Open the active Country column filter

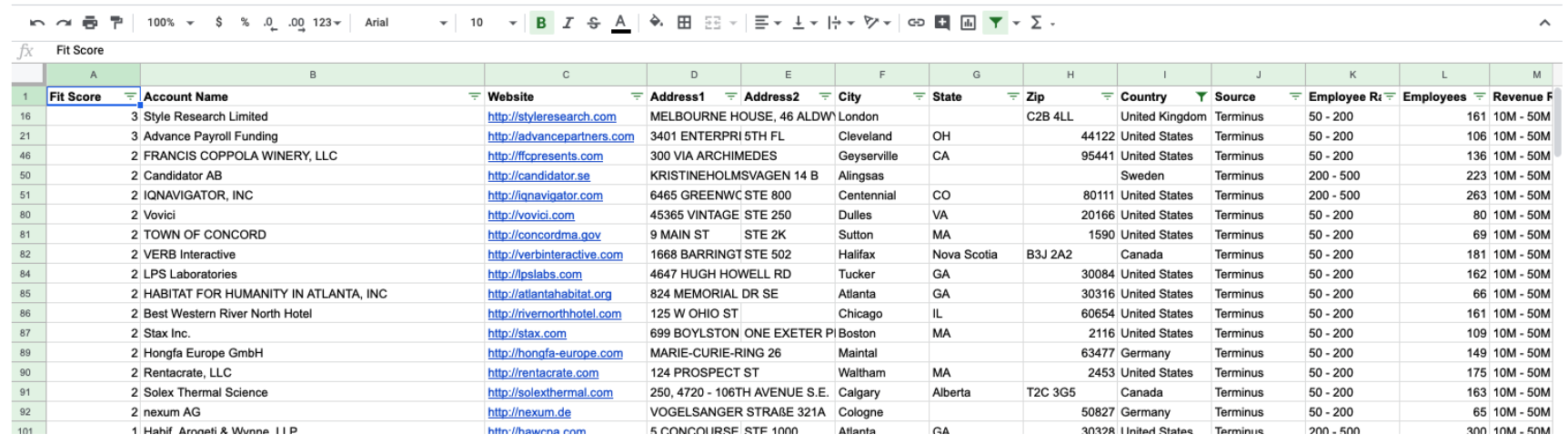1201,96
